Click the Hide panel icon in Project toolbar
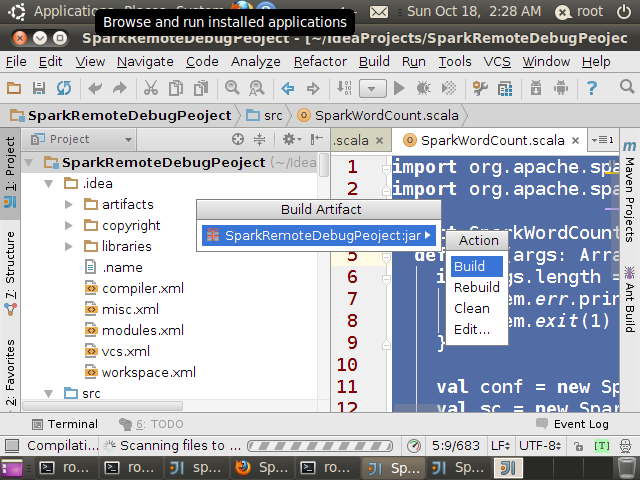Image resolution: width=640 pixels, height=480 pixels. click(316, 140)
